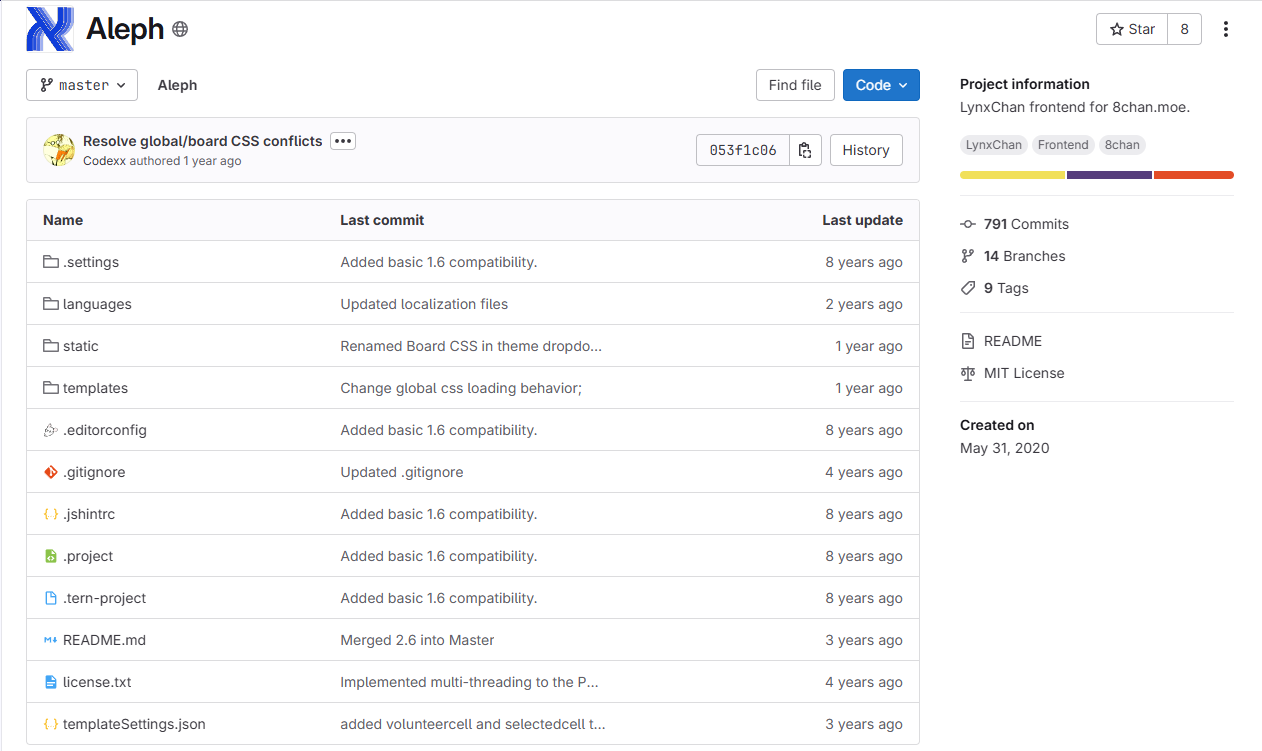The width and height of the screenshot is (1262, 751).
Task: Star the Aleph project
Action: (x=1132, y=29)
